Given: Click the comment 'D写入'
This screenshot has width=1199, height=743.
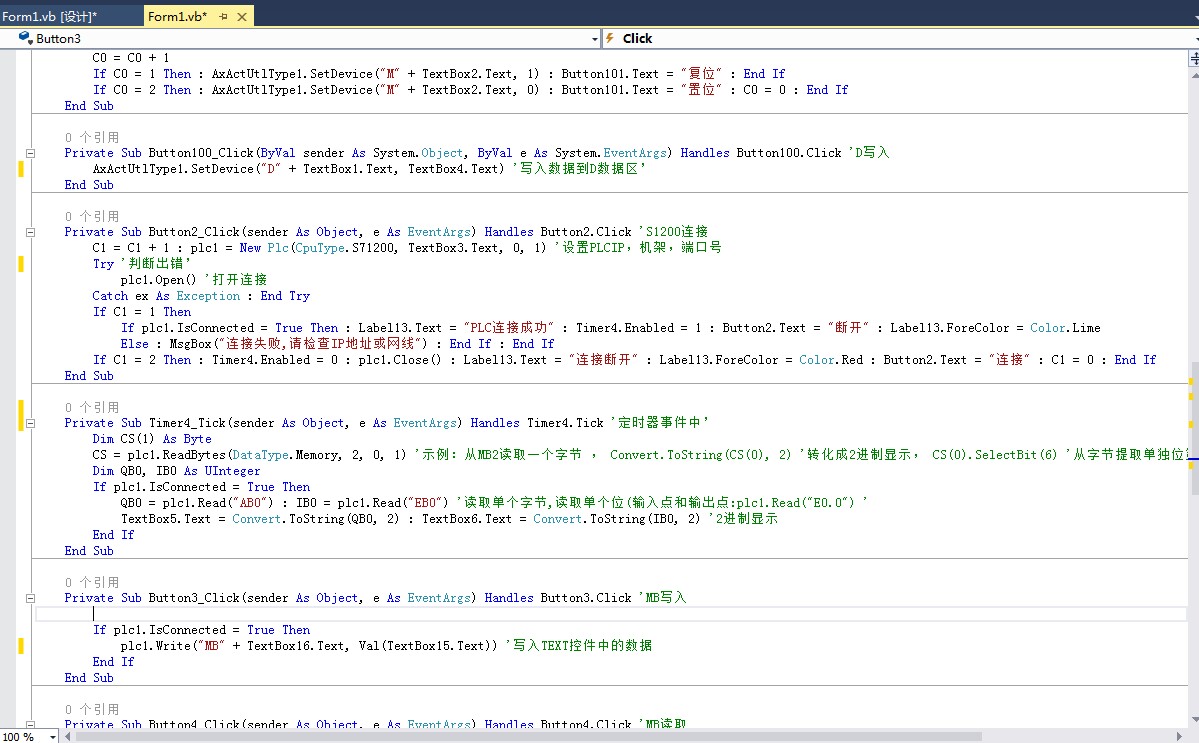Looking at the screenshot, I should tap(869, 153).
